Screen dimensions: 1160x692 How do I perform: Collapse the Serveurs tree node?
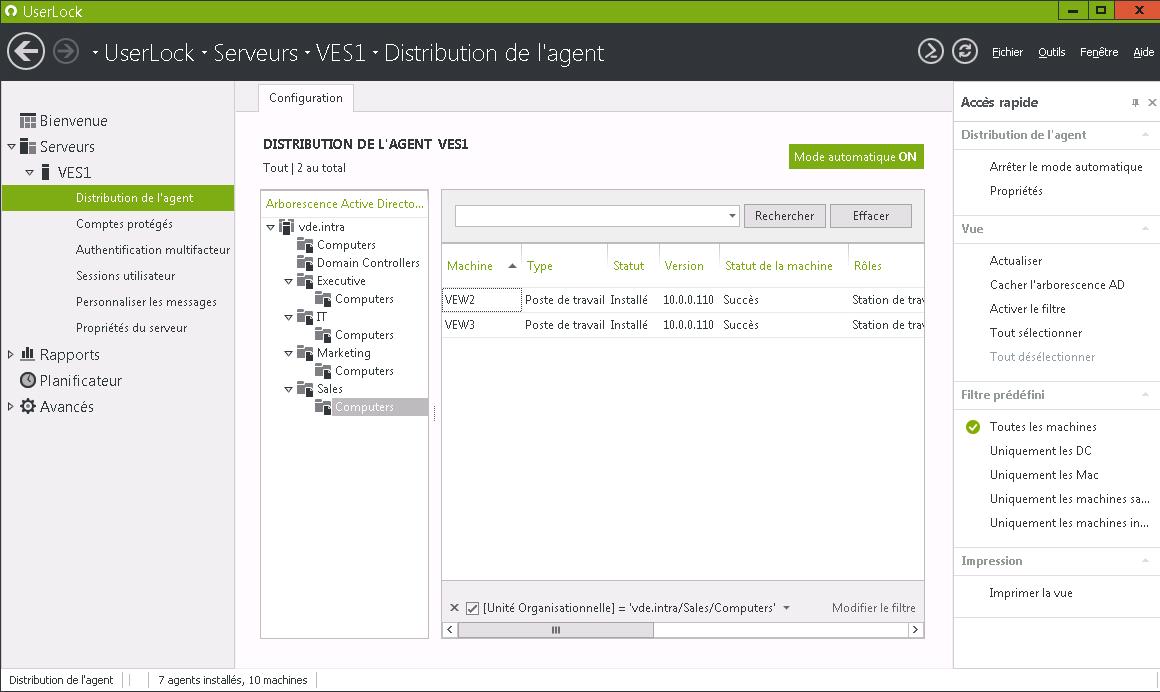11,147
